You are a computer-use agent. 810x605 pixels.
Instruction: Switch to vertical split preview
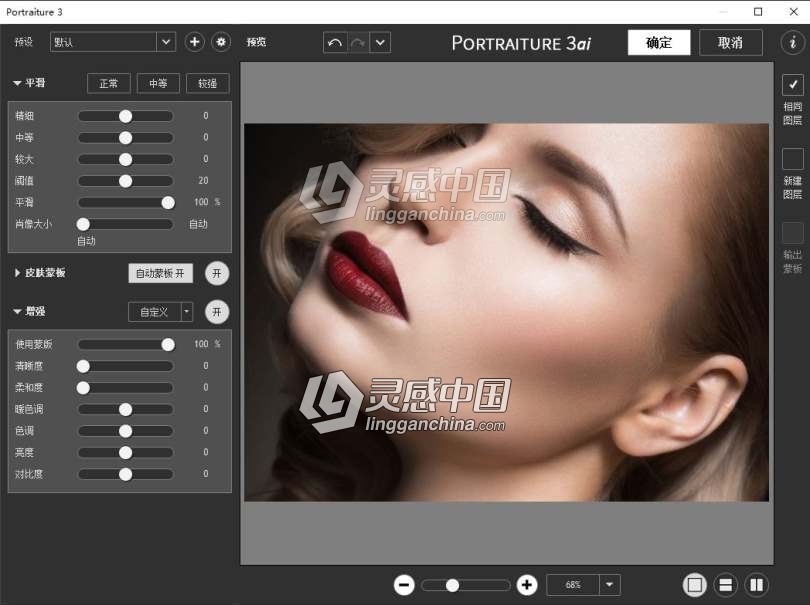[x=757, y=585]
